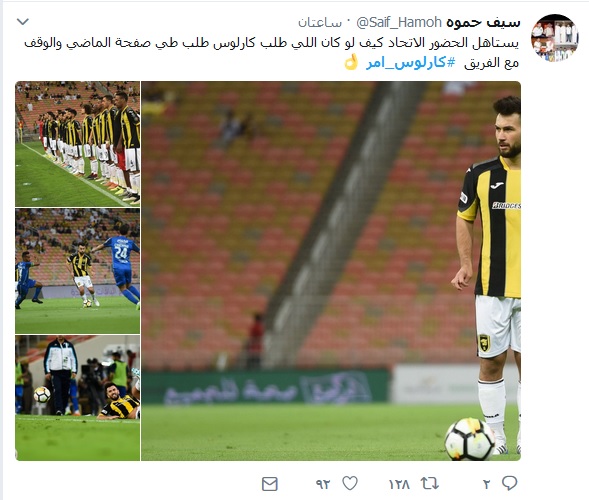Screen dimensions: 589x500
Task: Like the tweet with the heart icon
Action: (350, 483)
